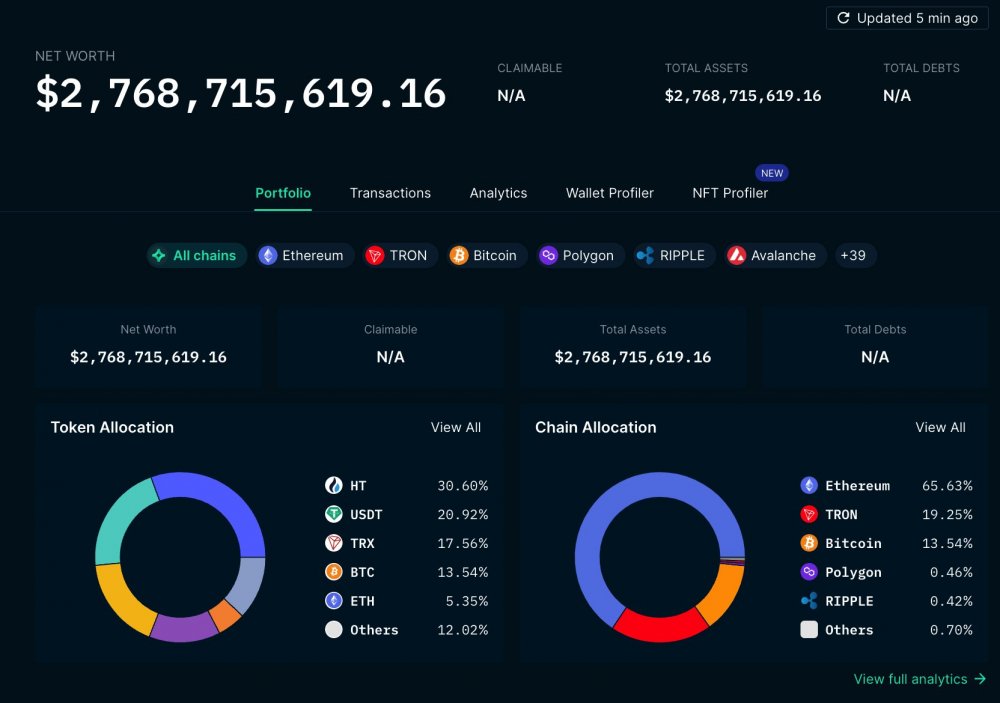This screenshot has width=1000, height=703.
Task: Click the purple segment of token donut
Action: pyautogui.click(x=184, y=626)
